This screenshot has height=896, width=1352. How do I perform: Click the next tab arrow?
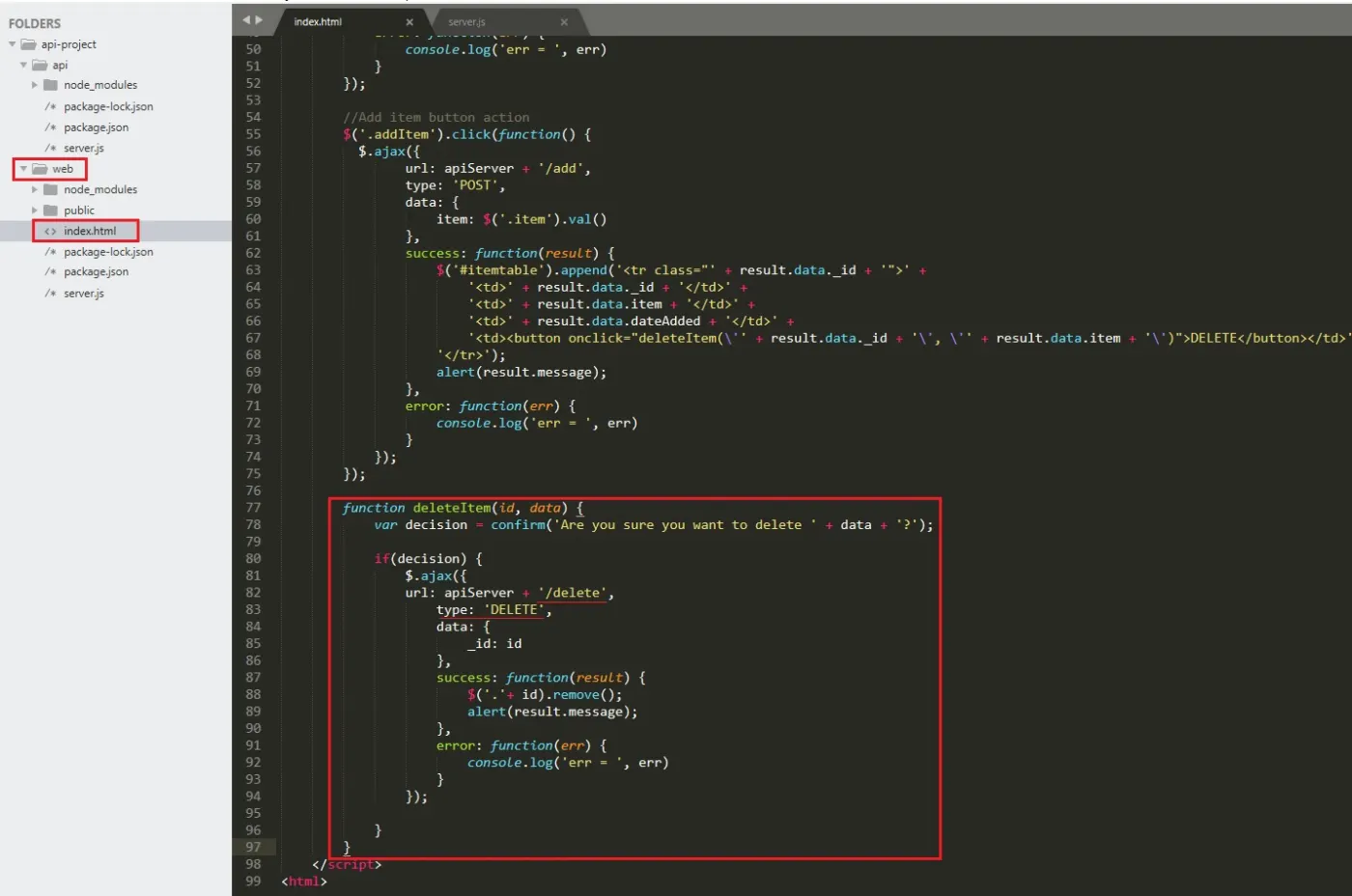(x=259, y=20)
